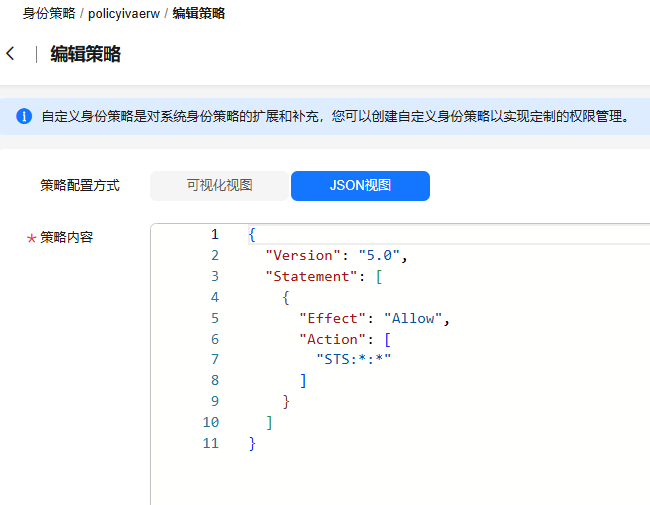Viewport: 650px width, 505px height.
Task: Open the 身份策略 breadcrumb link
Action: point(49,13)
